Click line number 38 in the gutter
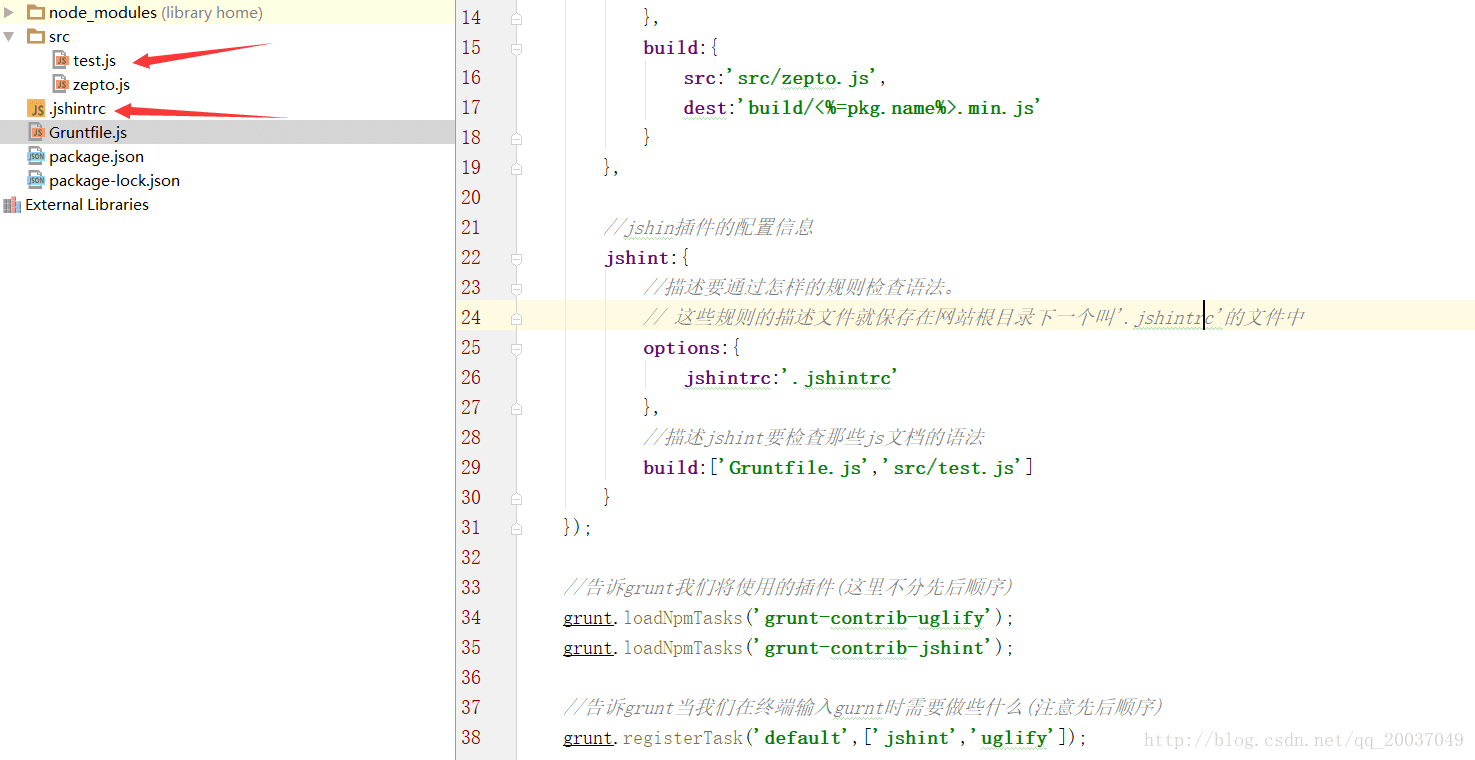 pyautogui.click(x=470, y=738)
